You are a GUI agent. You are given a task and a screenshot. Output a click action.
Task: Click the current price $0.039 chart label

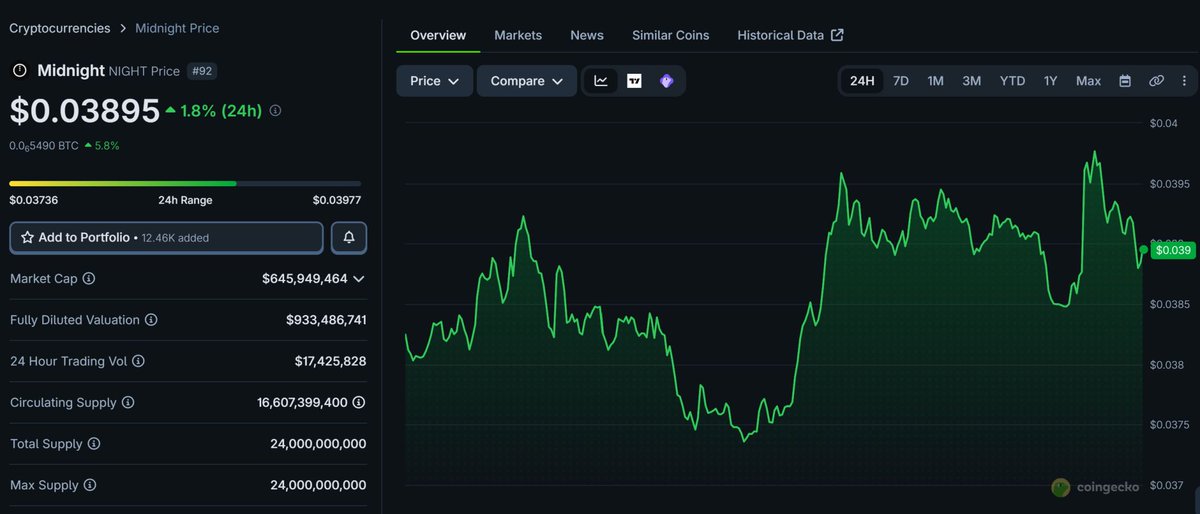(1173, 250)
